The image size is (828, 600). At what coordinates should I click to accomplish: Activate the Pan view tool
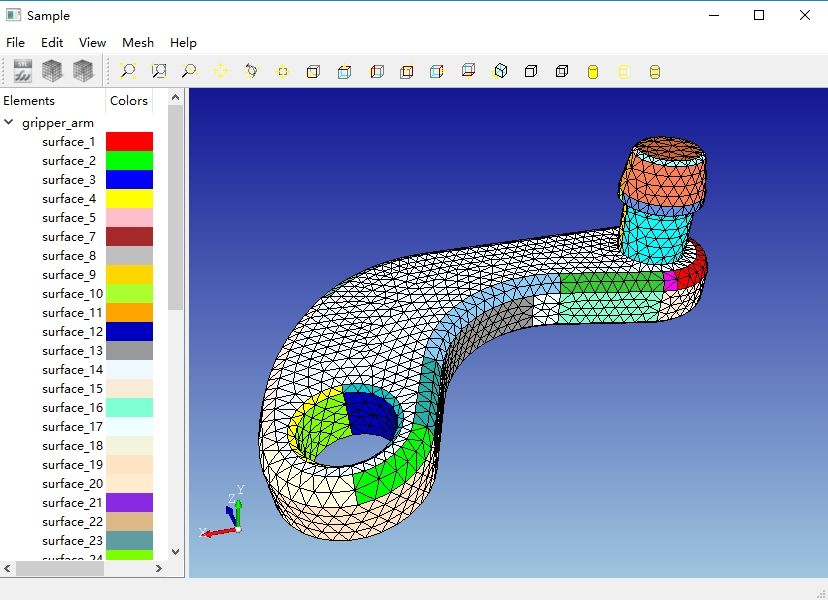click(x=220, y=71)
